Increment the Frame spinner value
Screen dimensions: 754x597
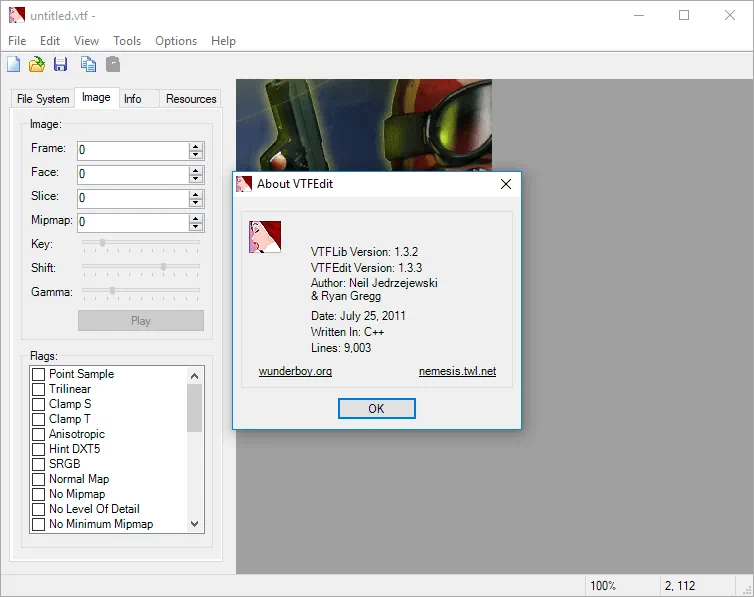click(196, 146)
